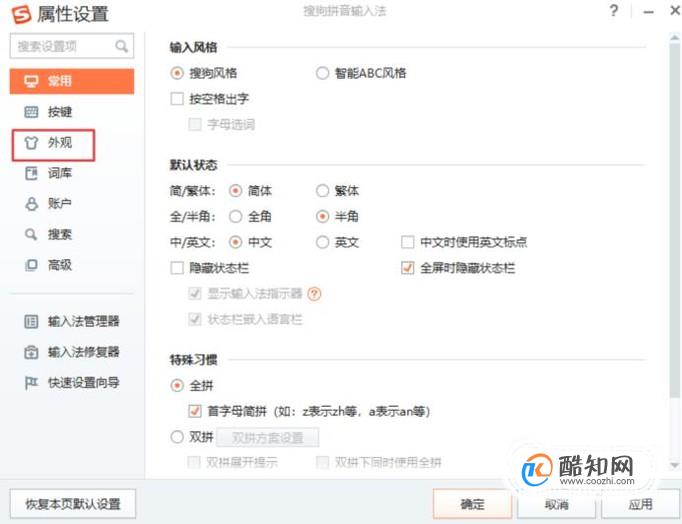Select 双拼 radio option
Image resolution: width=682 pixels, height=524 pixels.
coord(177,437)
